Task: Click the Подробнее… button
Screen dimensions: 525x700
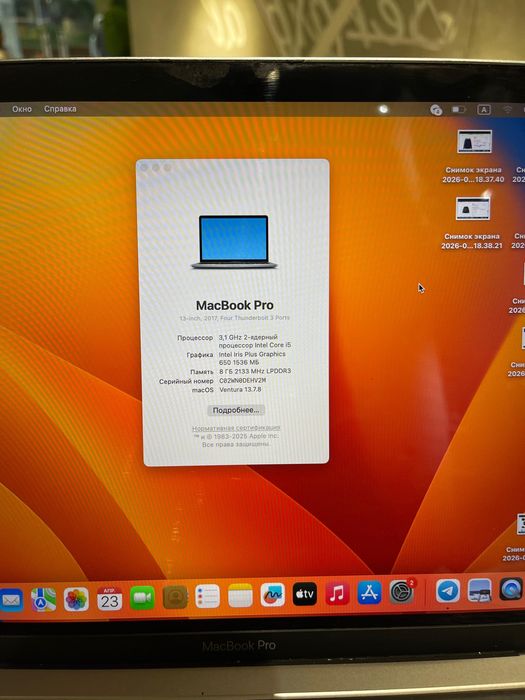Action: tap(236, 410)
